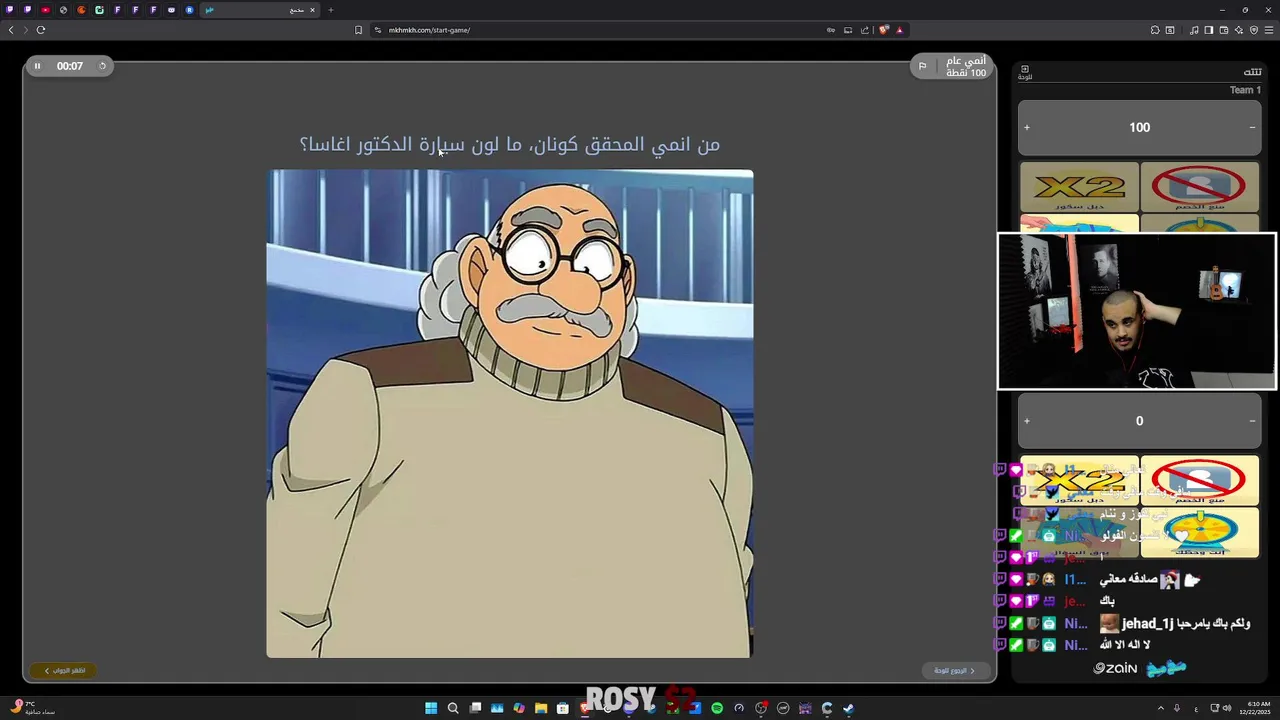Click the weather widget on taskbar
1280x720 pixels.
coord(33,708)
